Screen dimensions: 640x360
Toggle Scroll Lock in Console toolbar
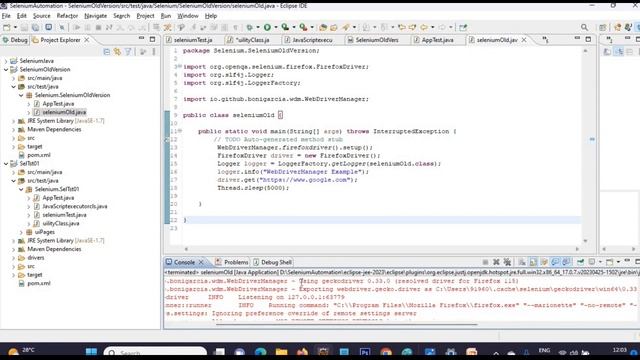point(533,262)
